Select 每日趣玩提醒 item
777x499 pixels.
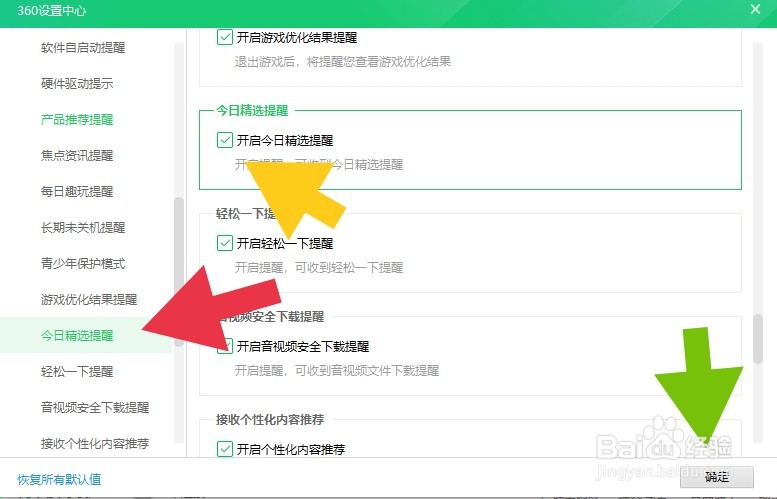point(77,191)
